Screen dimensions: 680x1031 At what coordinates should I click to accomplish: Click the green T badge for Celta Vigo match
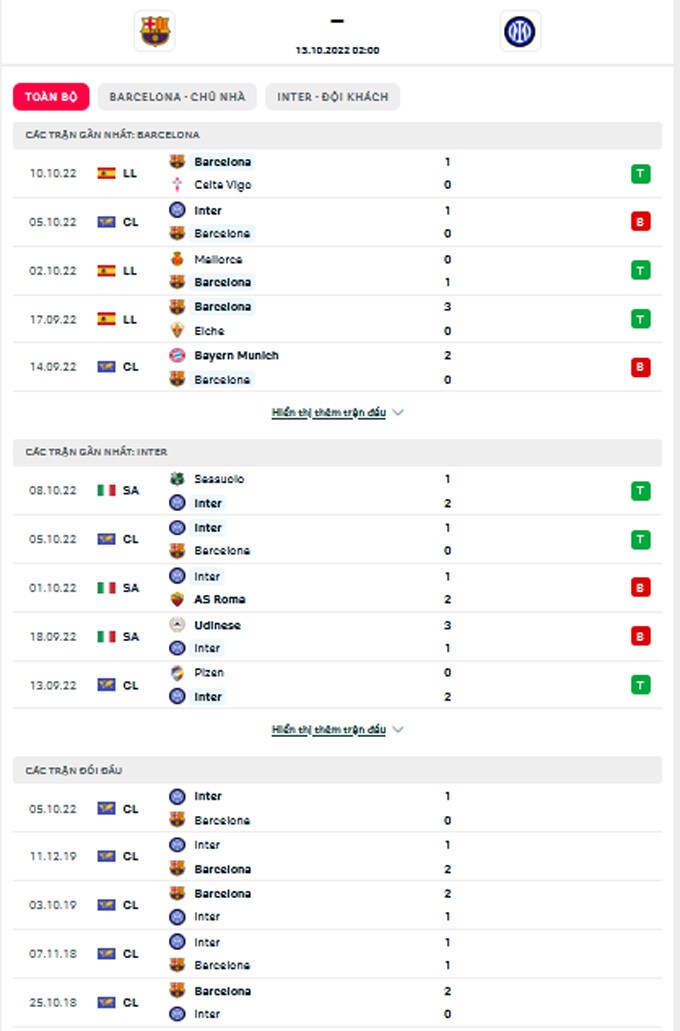tap(640, 174)
